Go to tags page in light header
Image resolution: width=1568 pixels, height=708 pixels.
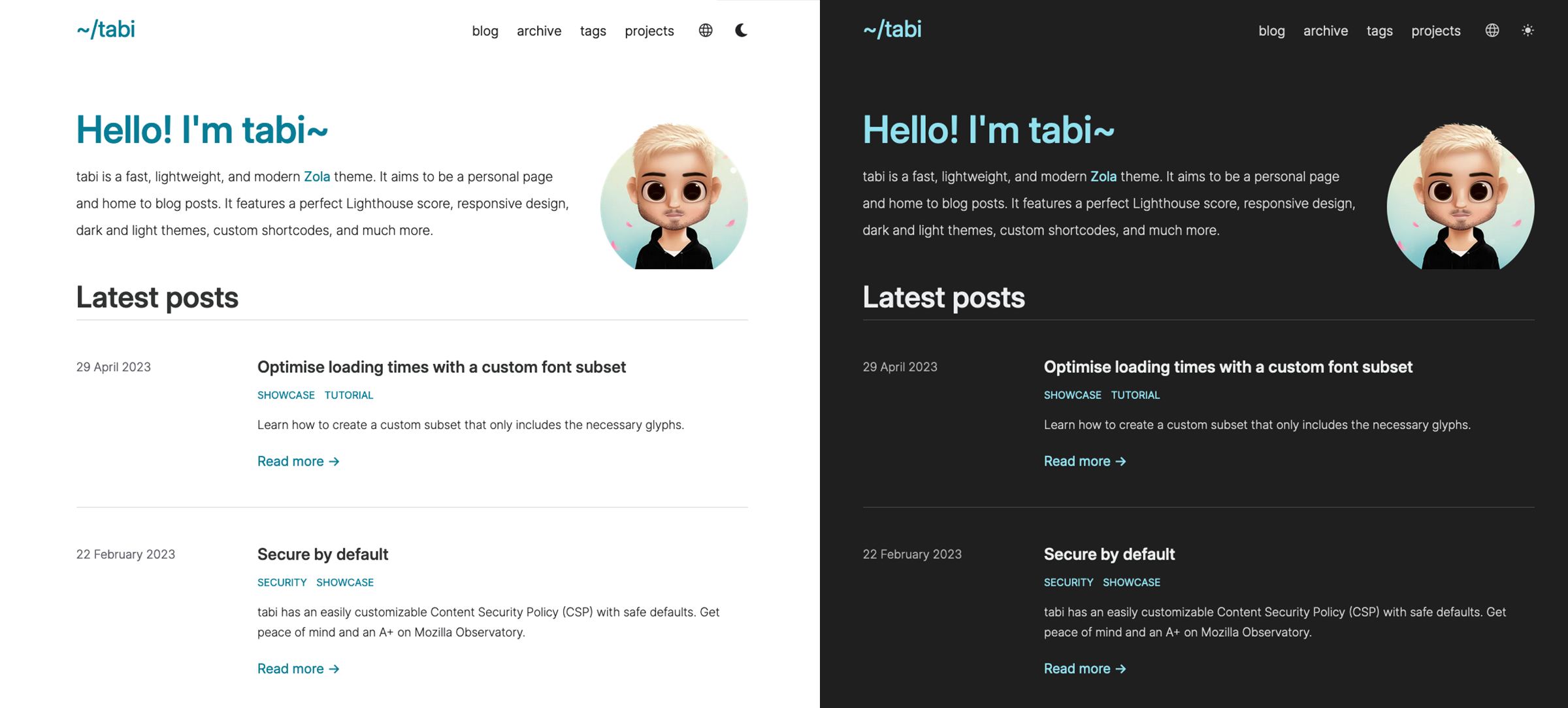pos(593,31)
